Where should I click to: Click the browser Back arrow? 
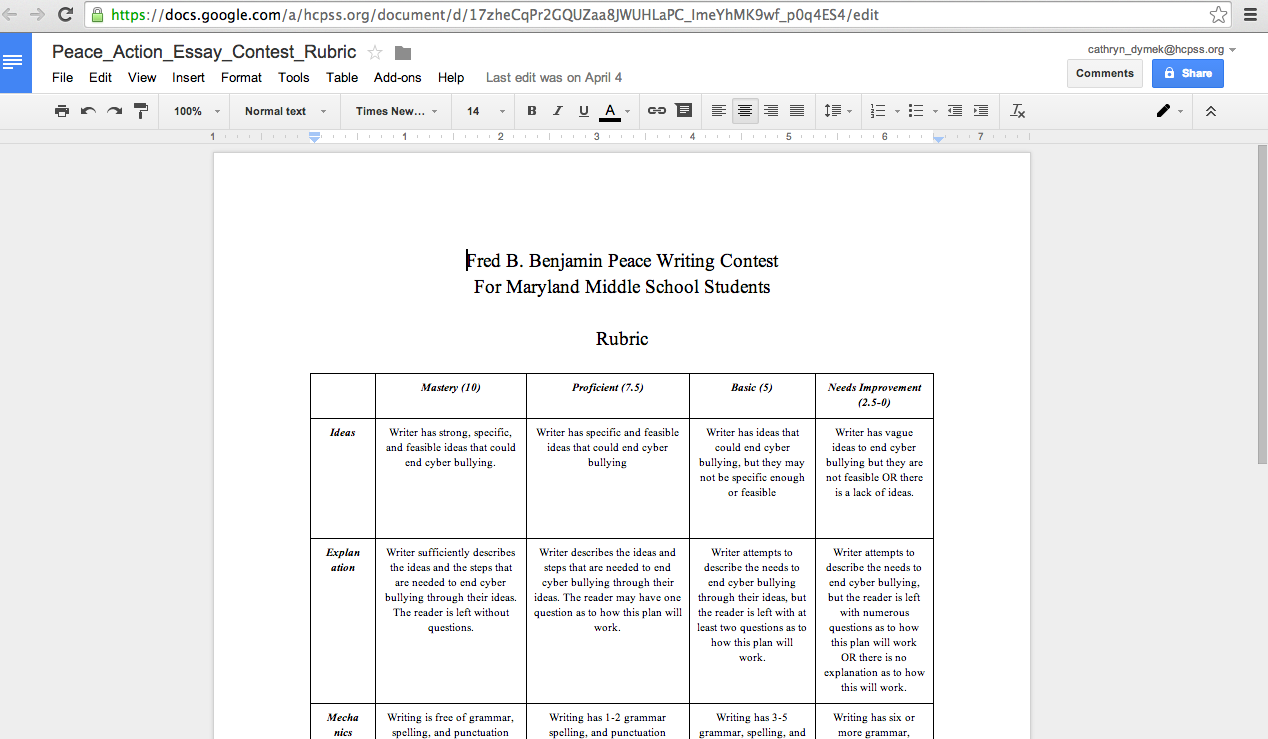click(x=9, y=15)
